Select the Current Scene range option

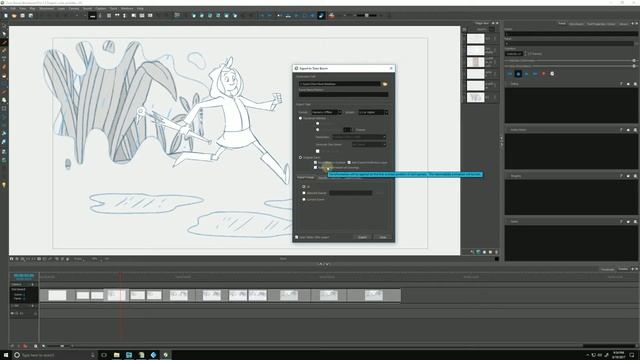pos(304,200)
